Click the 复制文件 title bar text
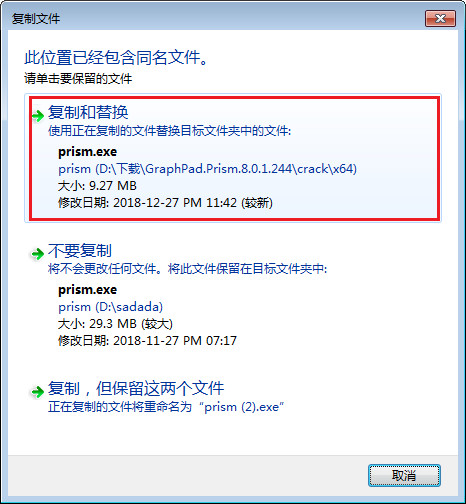Viewport: 466px width, 504px height. (x=36, y=19)
